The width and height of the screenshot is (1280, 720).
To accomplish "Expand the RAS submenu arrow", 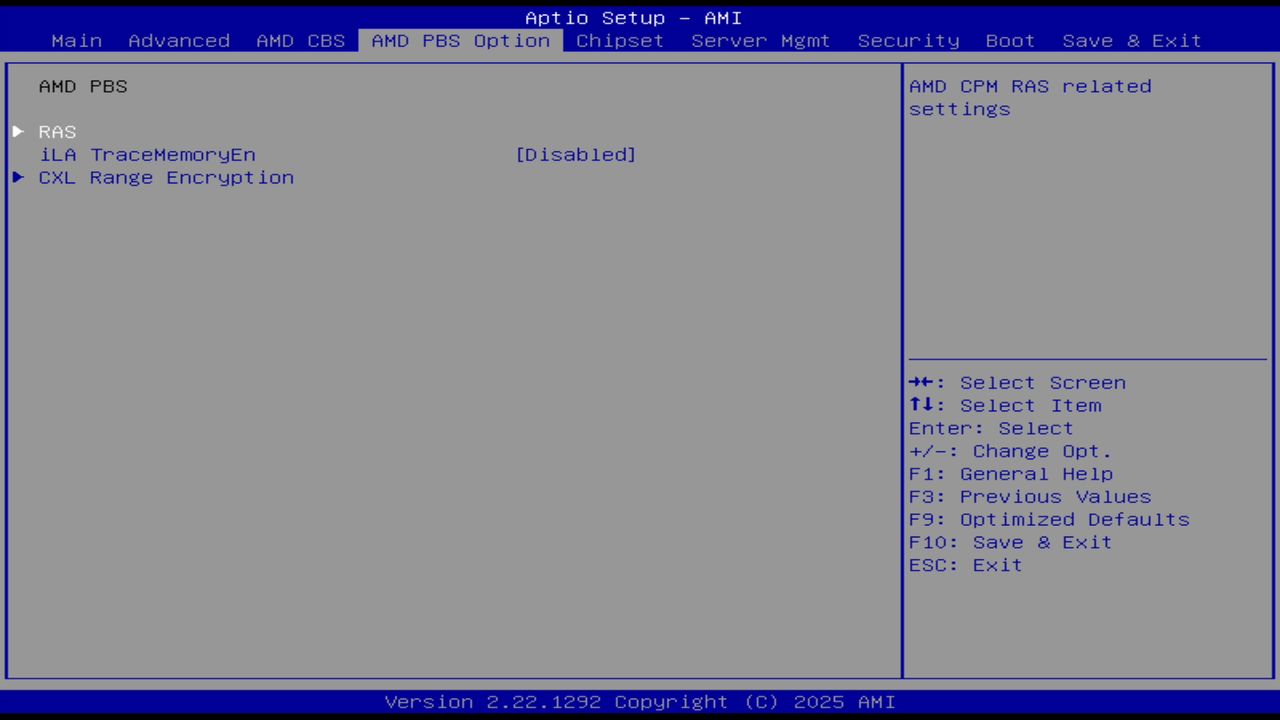I will [x=18, y=132].
